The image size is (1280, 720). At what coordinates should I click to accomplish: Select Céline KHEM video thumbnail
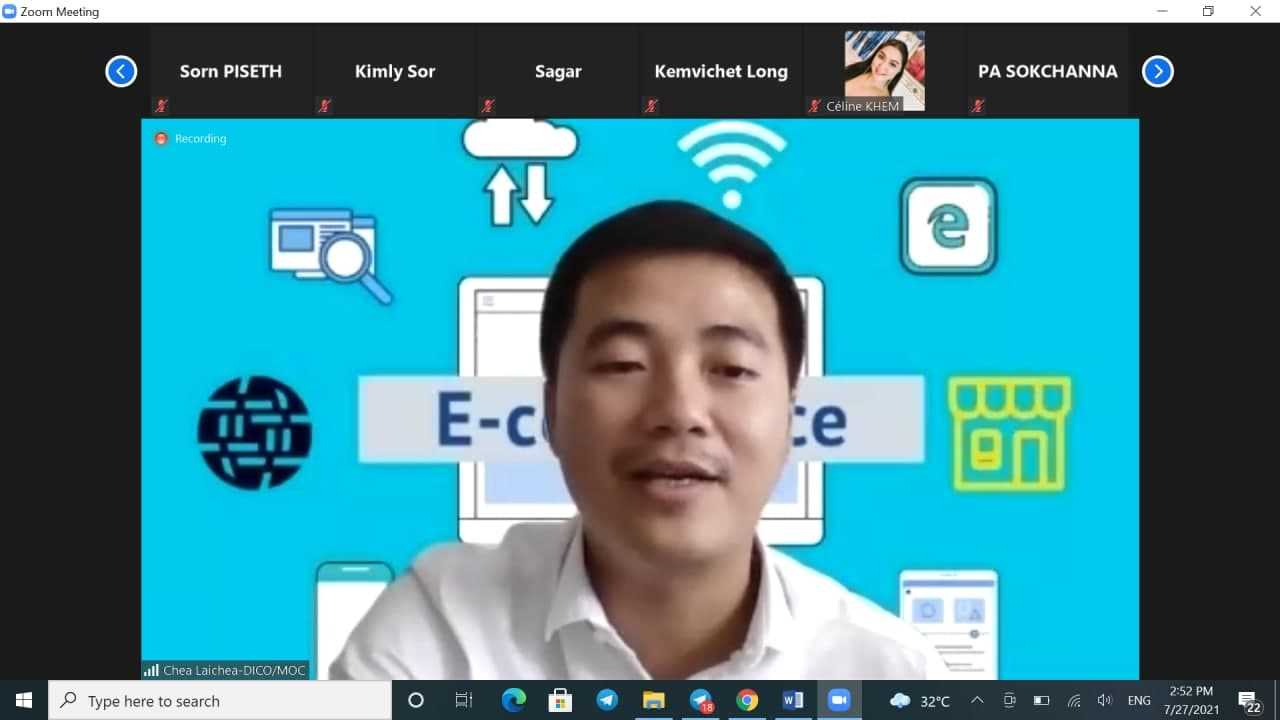884,70
